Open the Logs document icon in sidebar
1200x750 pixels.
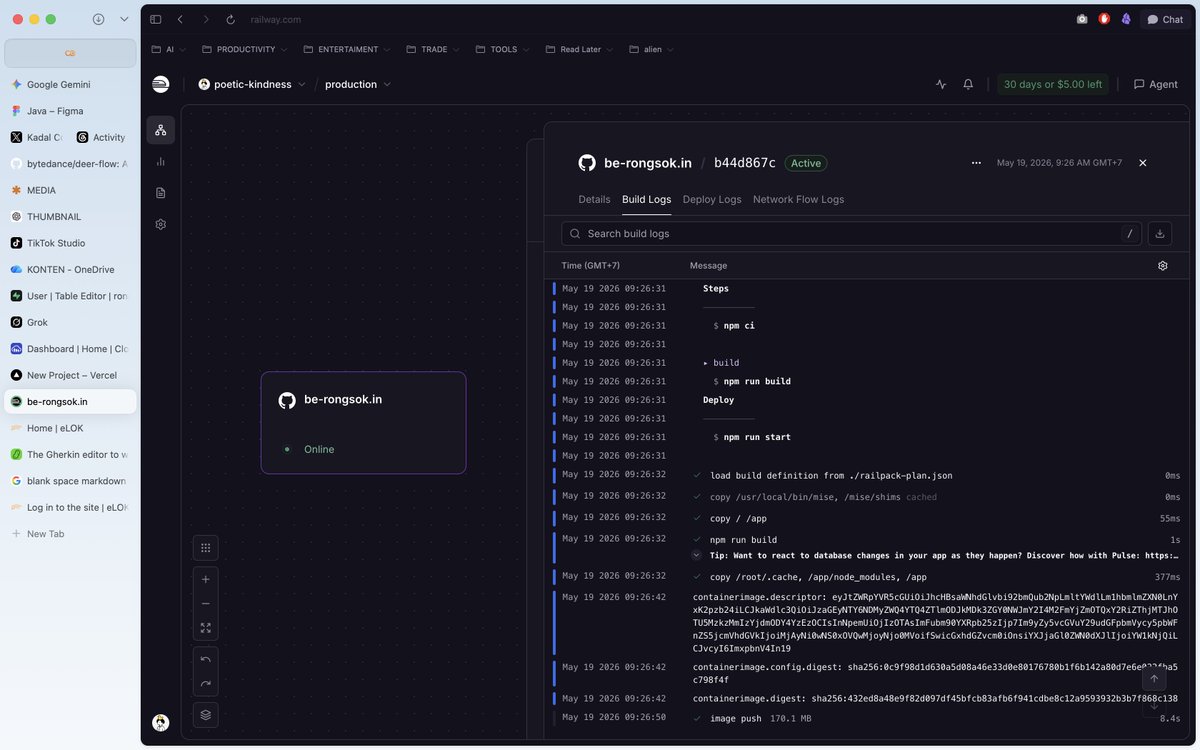(160, 193)
